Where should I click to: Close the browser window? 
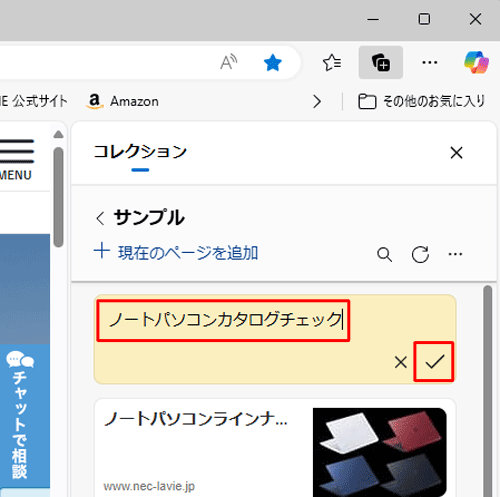pos(475,19)
